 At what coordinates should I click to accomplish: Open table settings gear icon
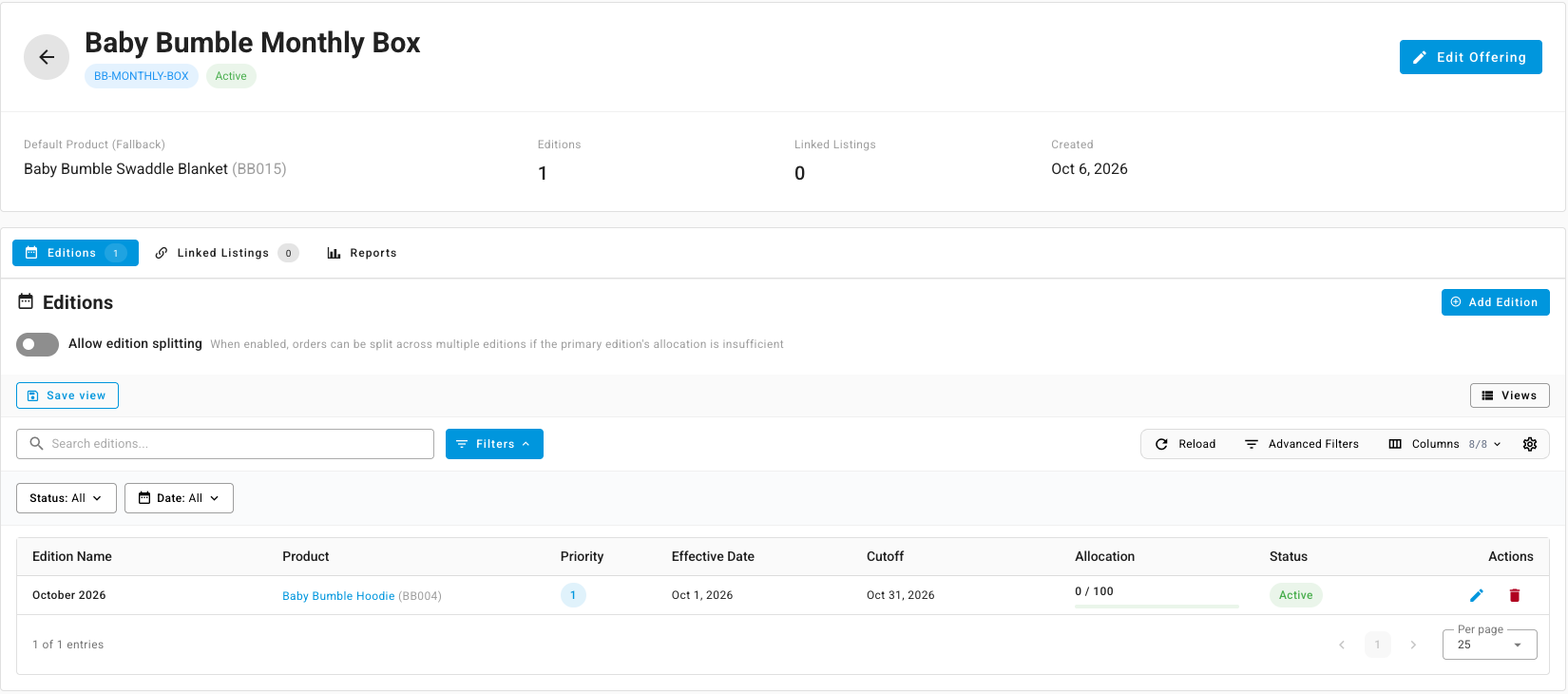1530,444
